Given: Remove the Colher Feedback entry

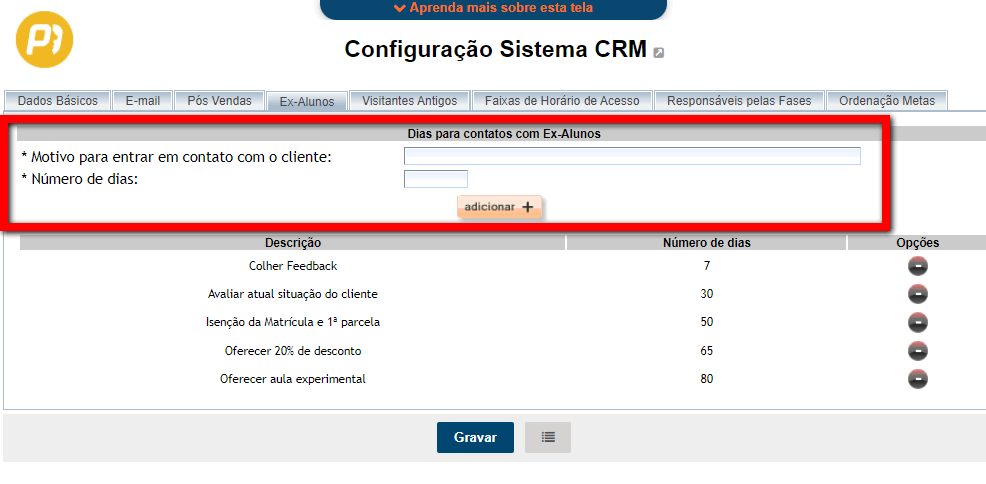Looking at the screenshot, I should [918, 266].
